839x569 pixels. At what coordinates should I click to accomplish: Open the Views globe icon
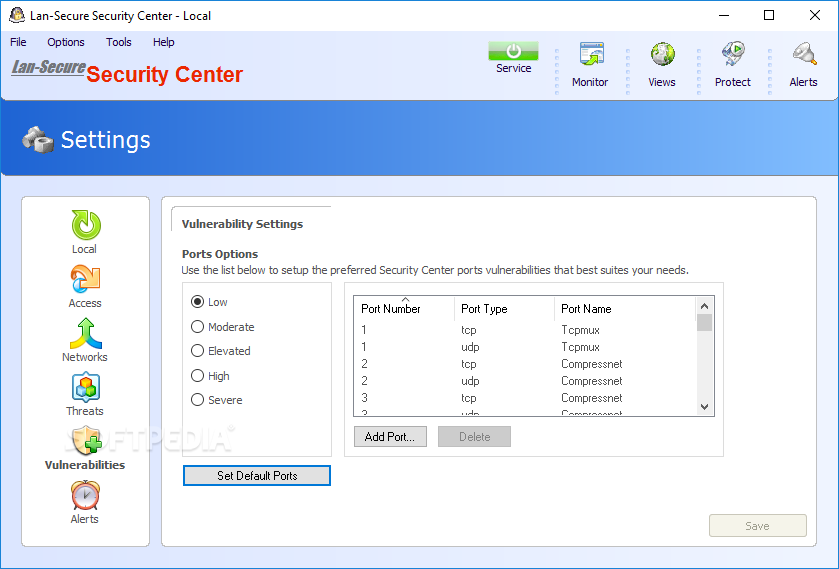(662, 54)
